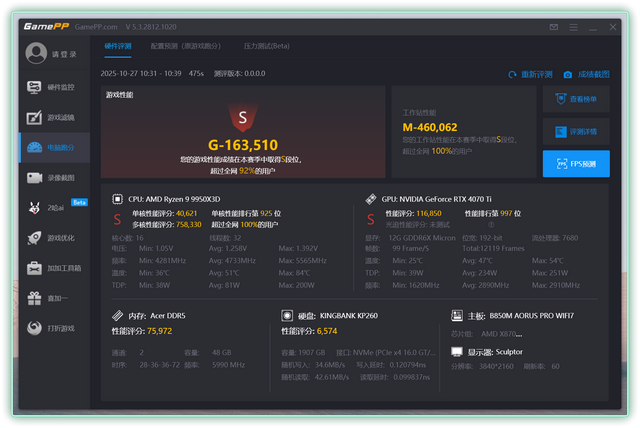Click the re-evaluate (重新评测) link

point(536,75)
